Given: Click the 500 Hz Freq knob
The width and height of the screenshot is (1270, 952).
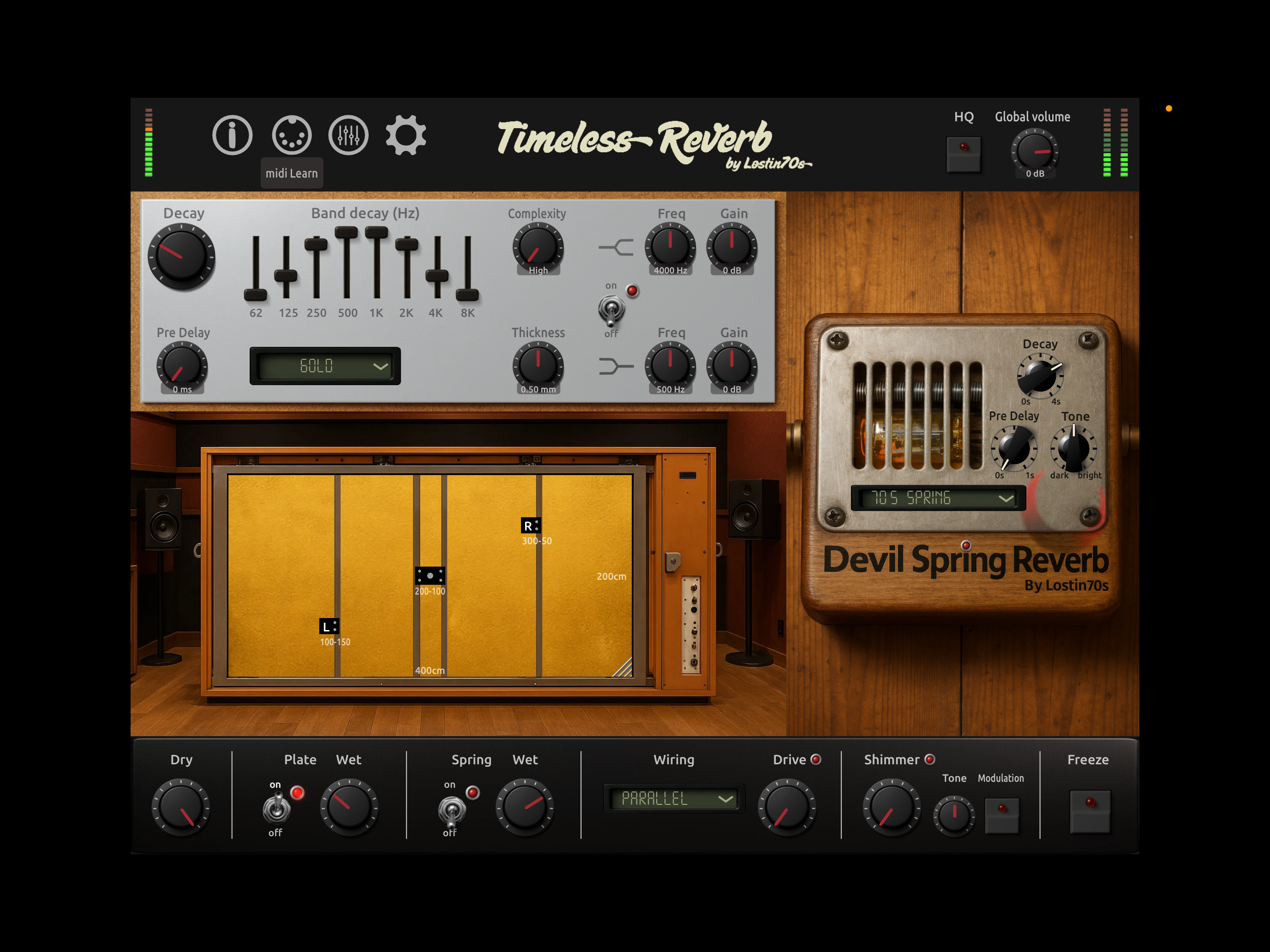Looking at the screenshot, I should tap(670, 366).
